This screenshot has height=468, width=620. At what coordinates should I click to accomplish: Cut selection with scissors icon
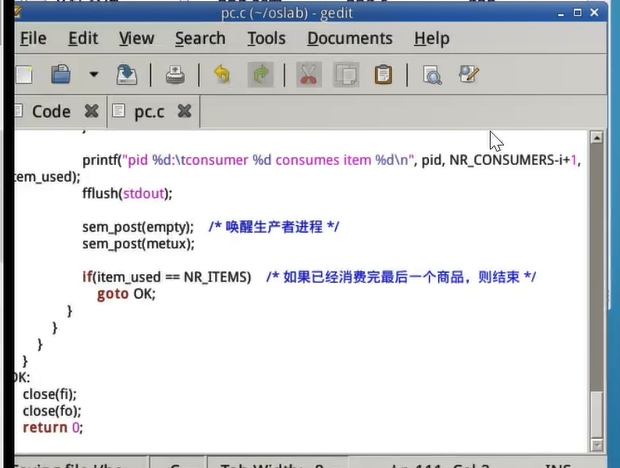point(308,74)
